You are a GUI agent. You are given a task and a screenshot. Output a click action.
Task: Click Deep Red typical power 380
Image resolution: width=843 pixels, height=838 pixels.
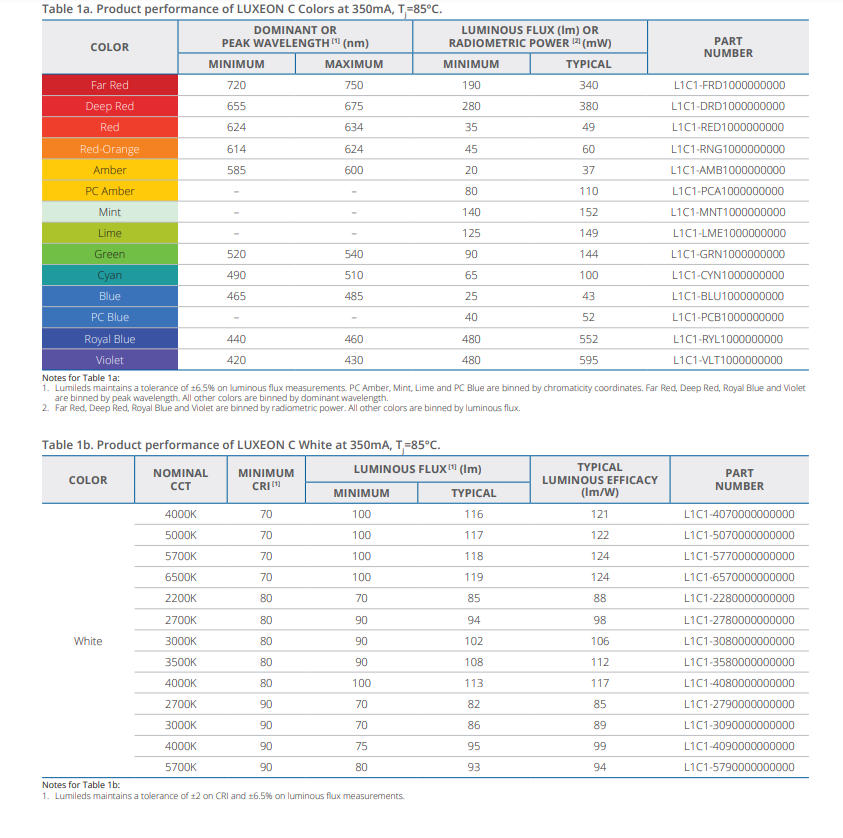pos(589,106)
